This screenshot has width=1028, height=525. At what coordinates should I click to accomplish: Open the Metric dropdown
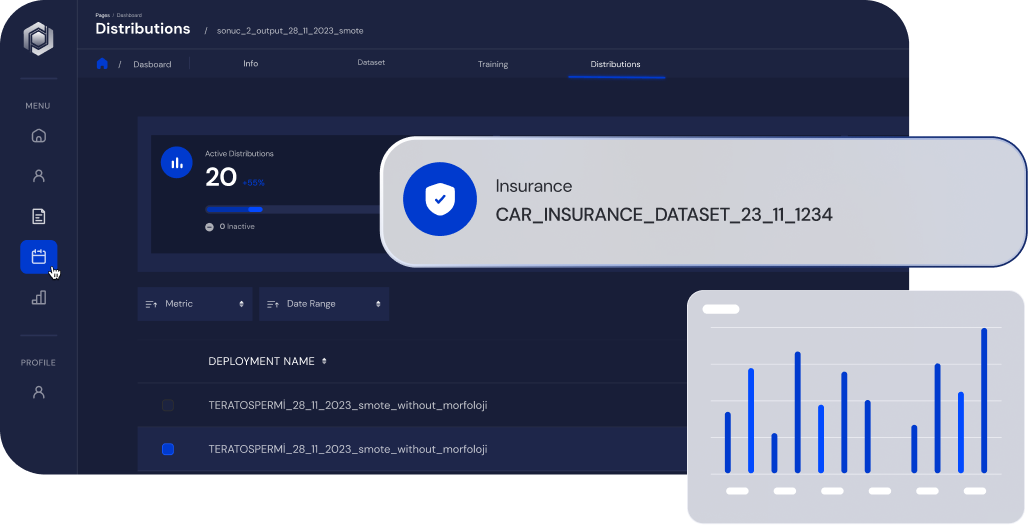coord(195,304)
